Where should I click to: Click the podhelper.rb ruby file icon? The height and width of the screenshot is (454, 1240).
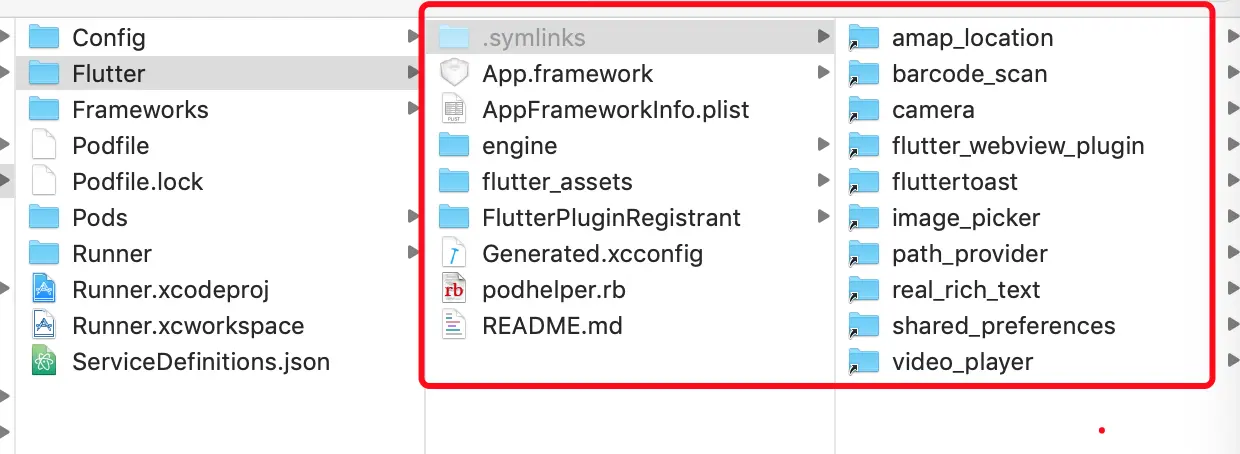click(454, 290)
